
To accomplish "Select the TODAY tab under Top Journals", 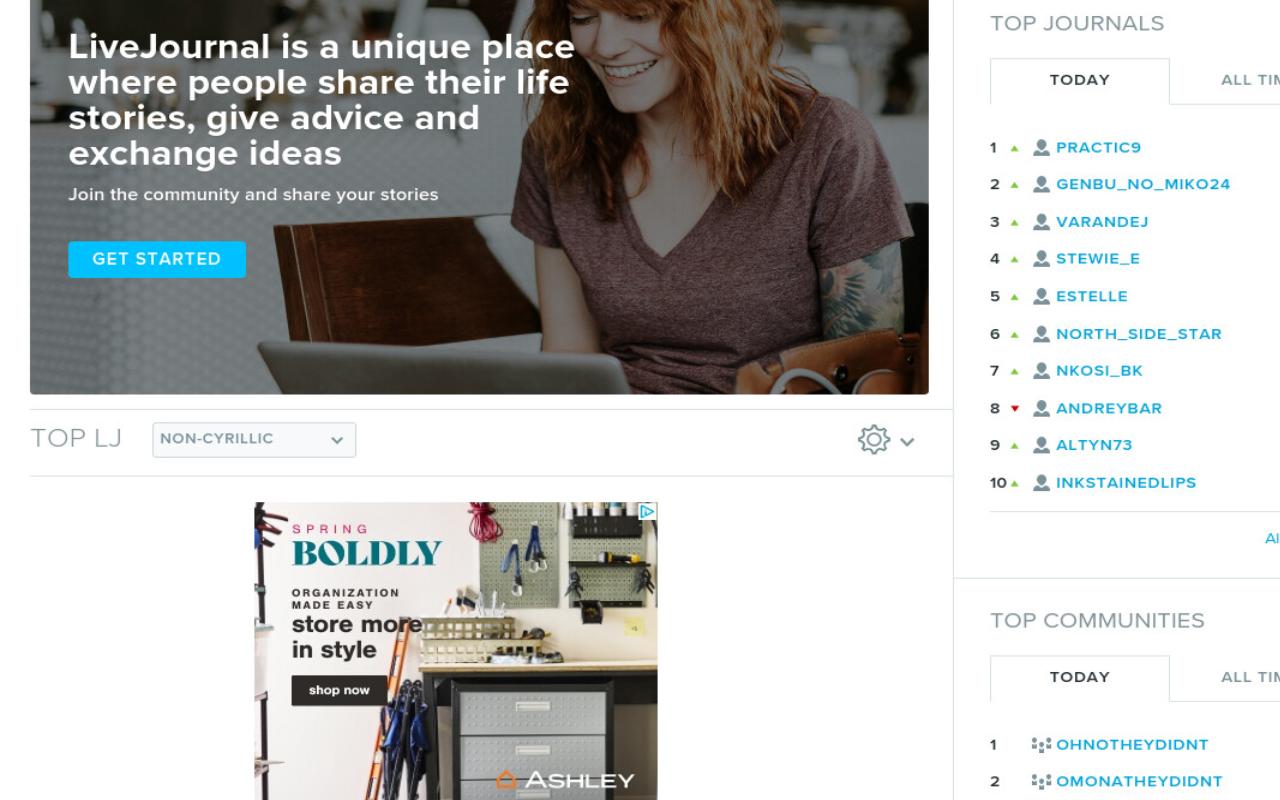I will pyautogui.click(x=1079, y=81).
